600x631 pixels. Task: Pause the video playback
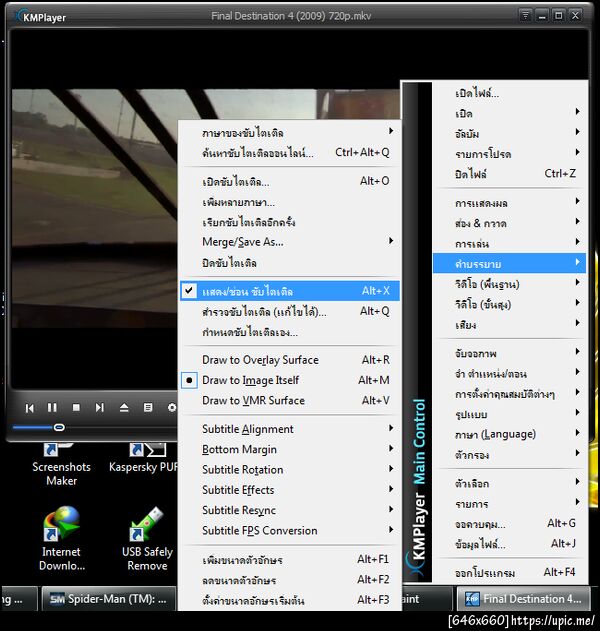tap(52, 408)
